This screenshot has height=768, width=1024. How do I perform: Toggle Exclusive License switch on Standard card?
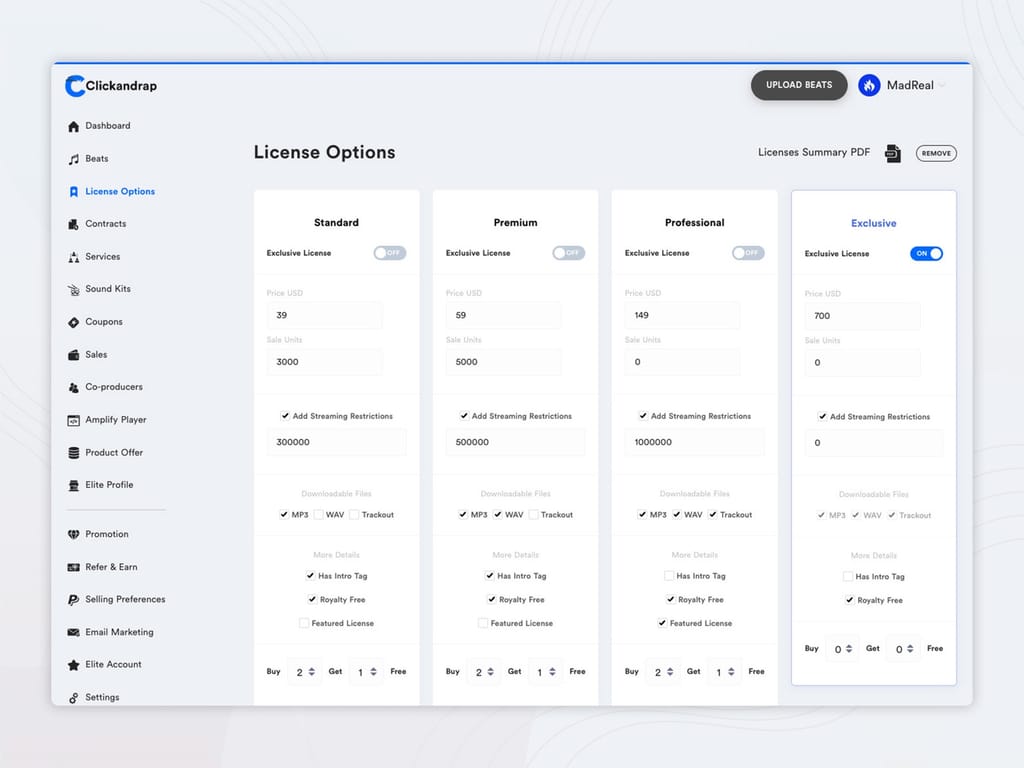coord(390,253)
